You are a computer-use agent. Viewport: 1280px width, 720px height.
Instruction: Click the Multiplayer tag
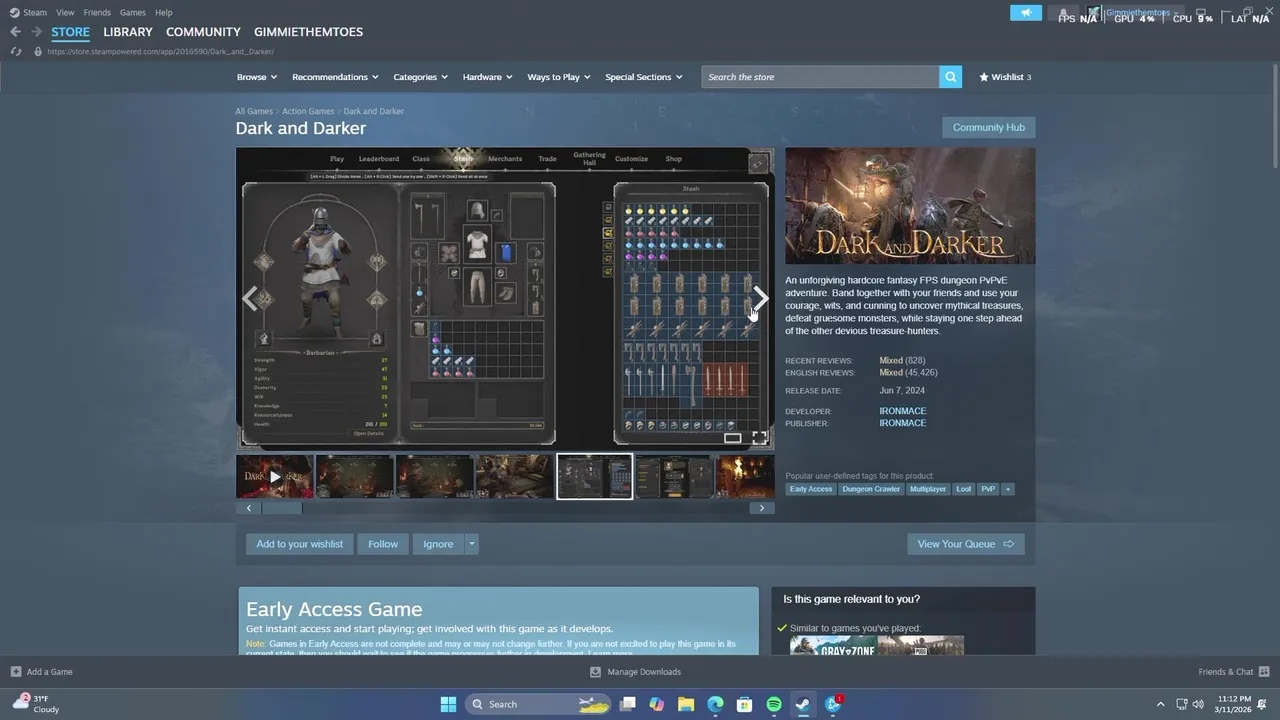[x=928, y=489]
